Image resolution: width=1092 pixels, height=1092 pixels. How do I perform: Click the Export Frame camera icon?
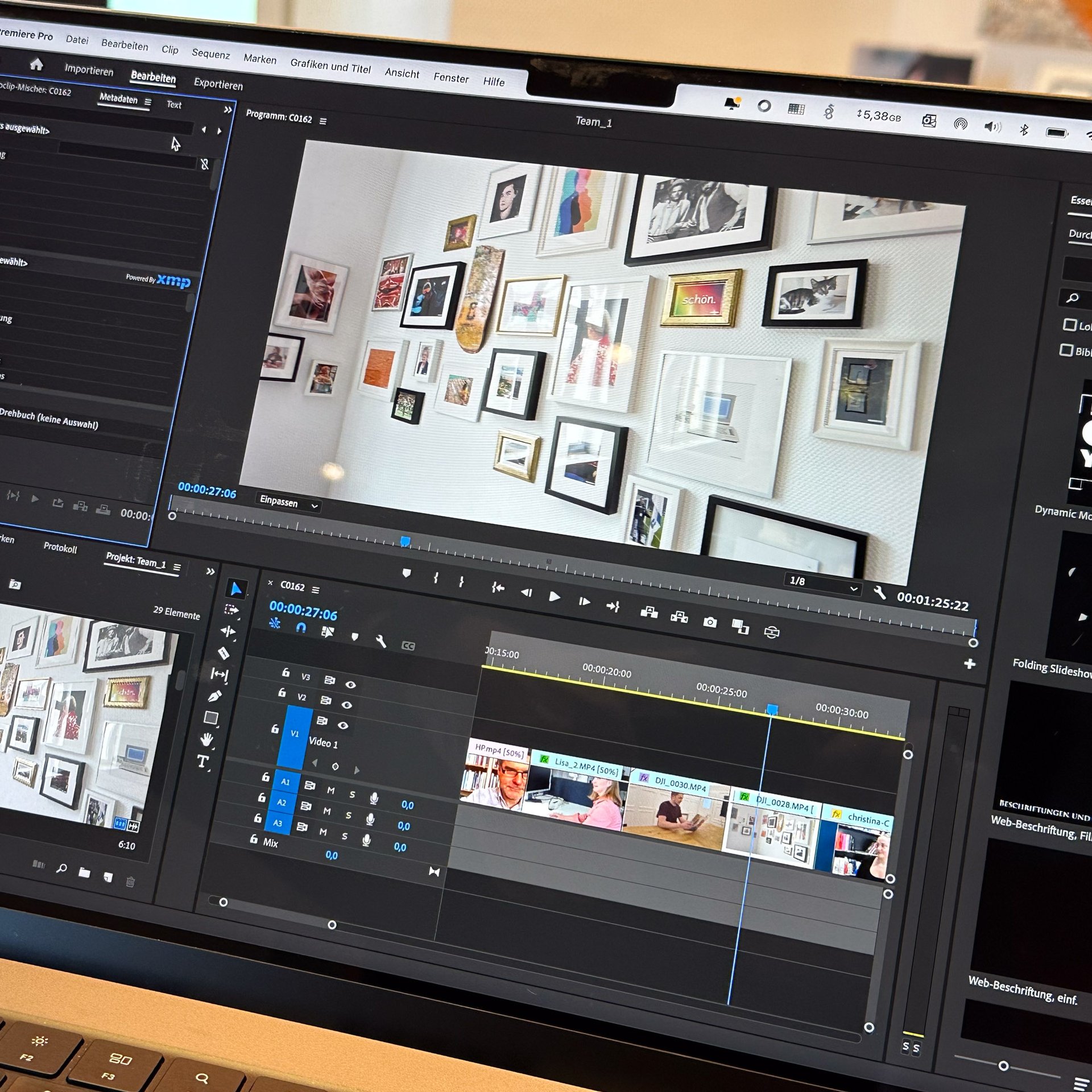click(x=710, y=622)
